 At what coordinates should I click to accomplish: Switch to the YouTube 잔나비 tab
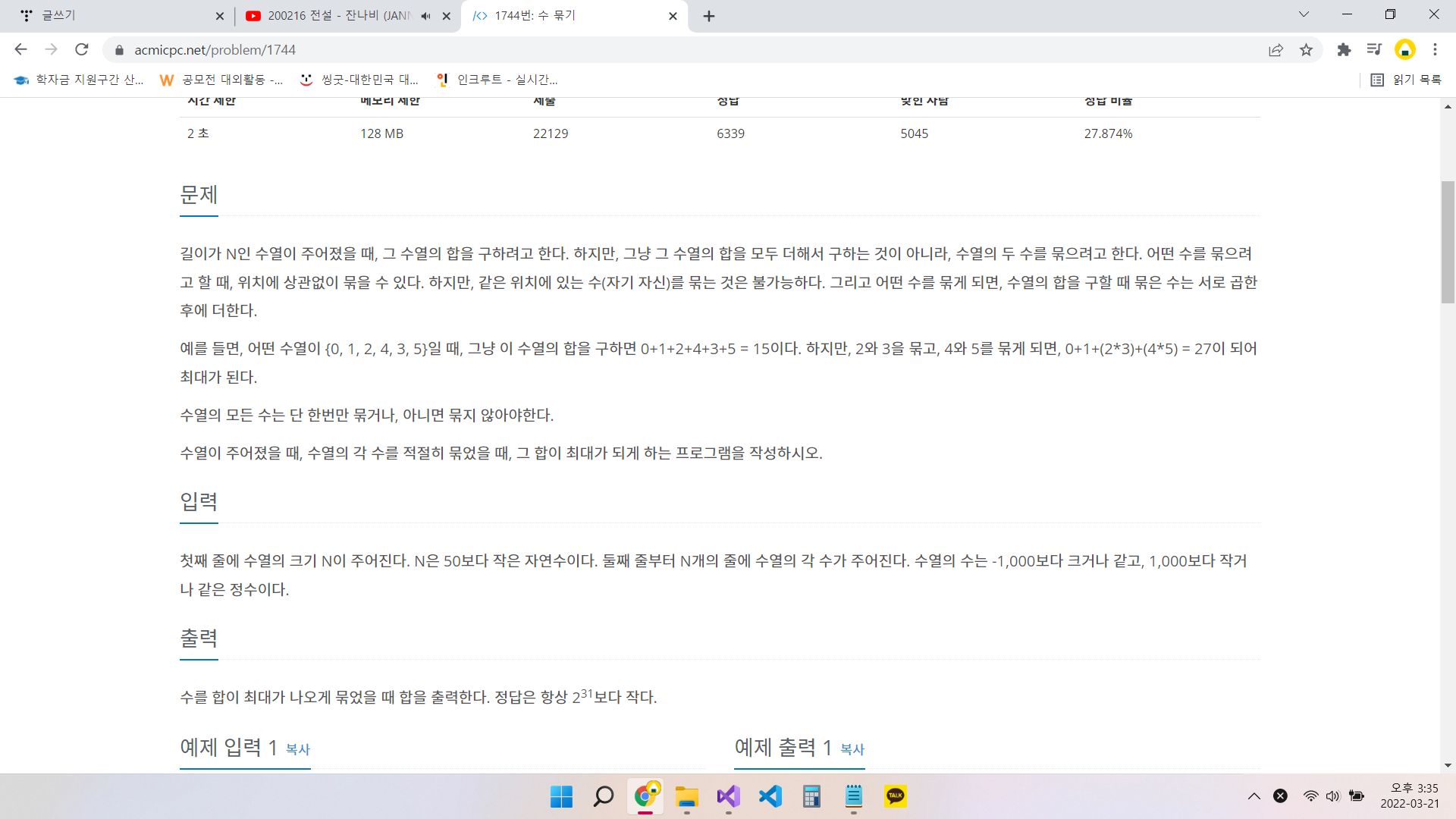337,16
